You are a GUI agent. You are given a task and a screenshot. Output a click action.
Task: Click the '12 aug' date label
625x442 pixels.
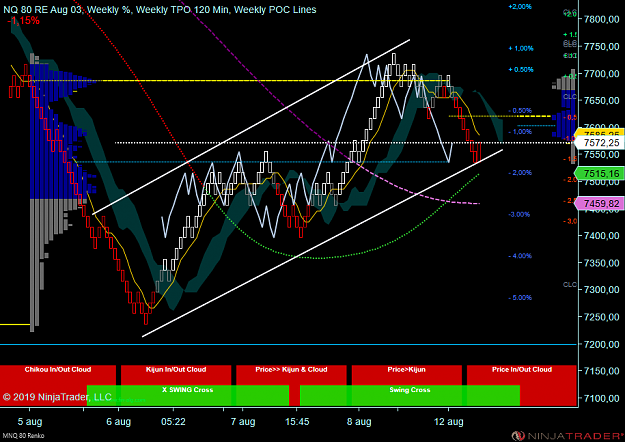coord(448,422)
